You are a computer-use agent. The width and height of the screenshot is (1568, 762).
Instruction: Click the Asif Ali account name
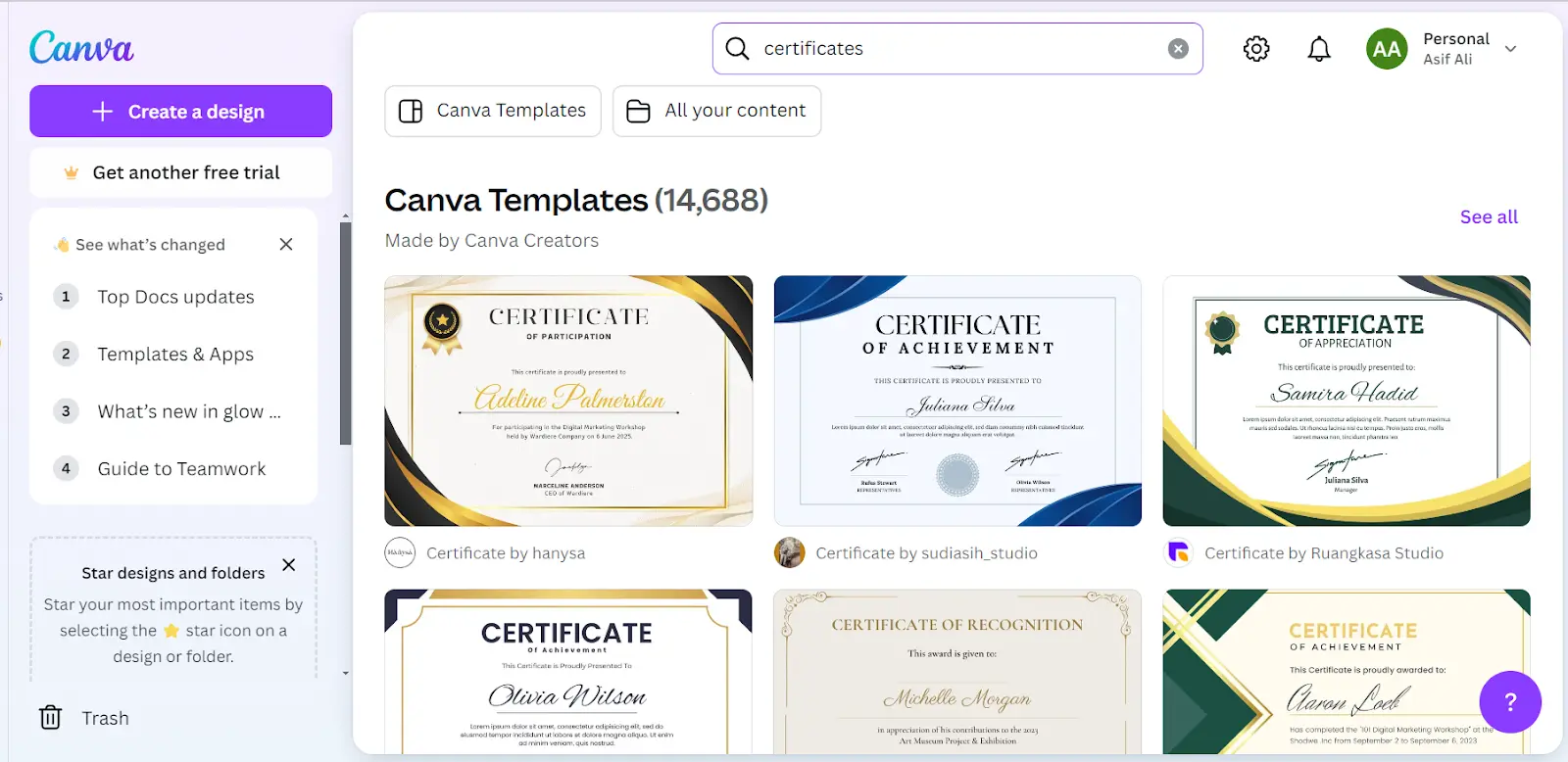1447,60
